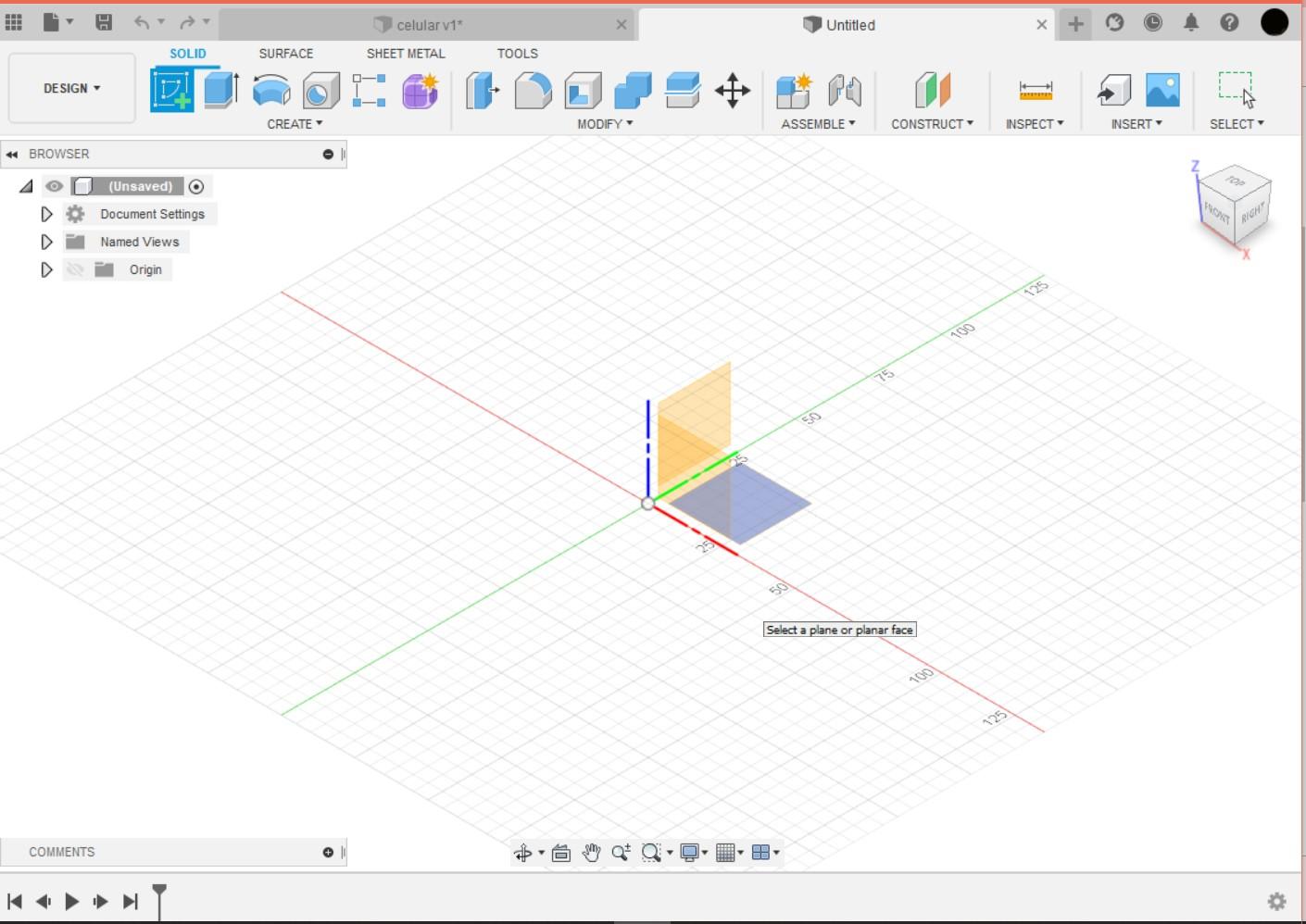Image resolution: width=1306 pixels, height=924 pixels.
Task: Select the Create Form tool
Action: (420, 91)
